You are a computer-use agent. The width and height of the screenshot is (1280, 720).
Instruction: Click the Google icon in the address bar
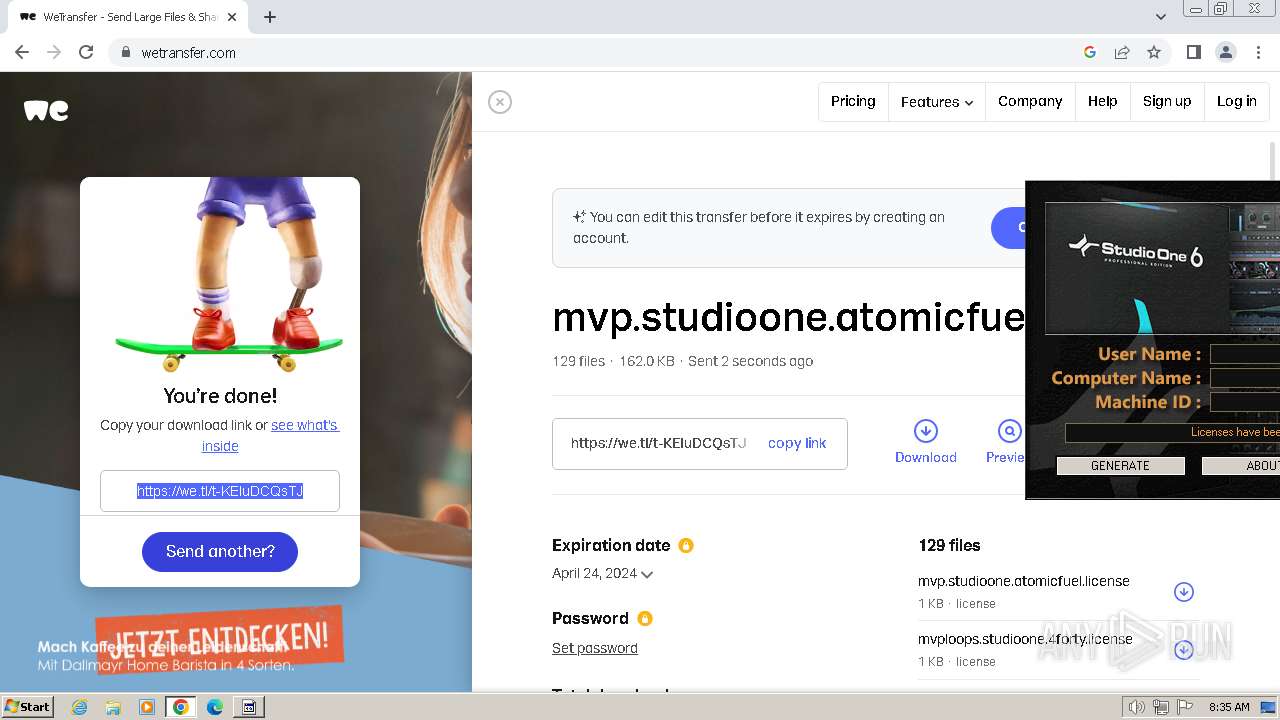pos(1090,52)
